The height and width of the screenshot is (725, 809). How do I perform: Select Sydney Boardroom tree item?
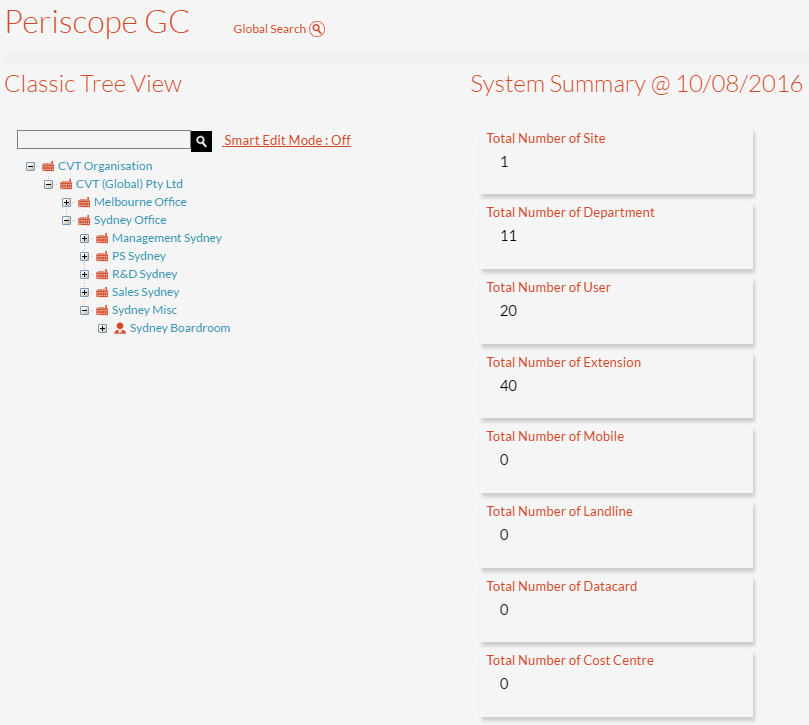[180, 329]
